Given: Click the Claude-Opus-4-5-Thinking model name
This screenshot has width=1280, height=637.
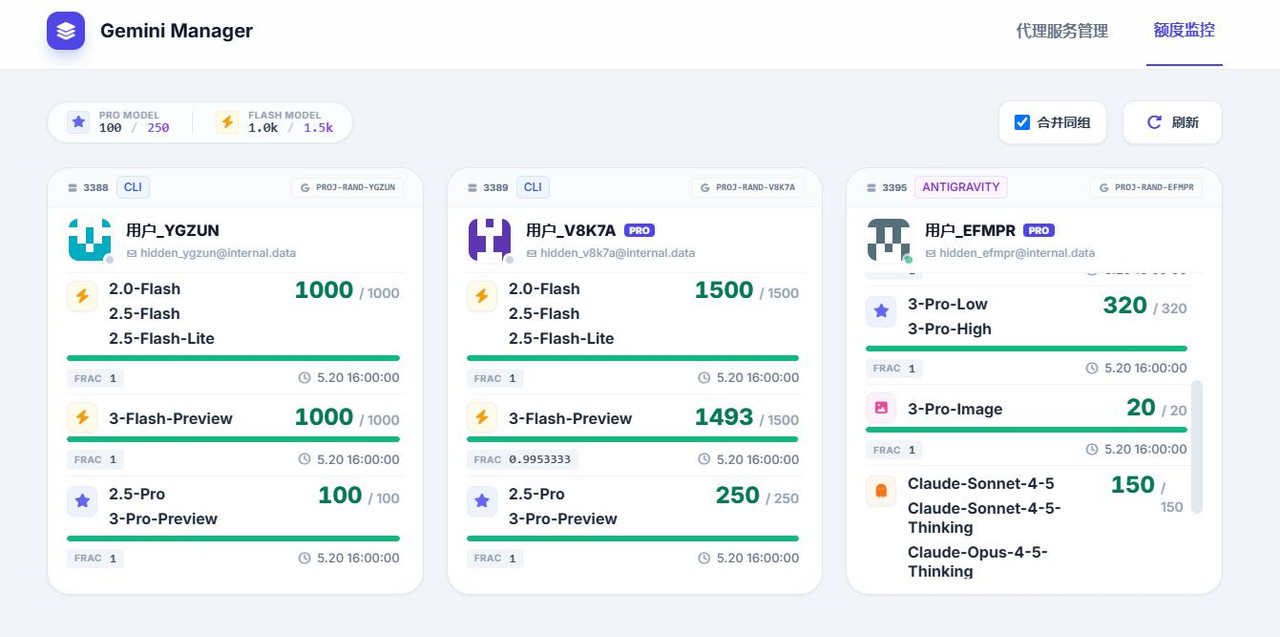Looking at the screenshot, I should (x=977, y=562).
